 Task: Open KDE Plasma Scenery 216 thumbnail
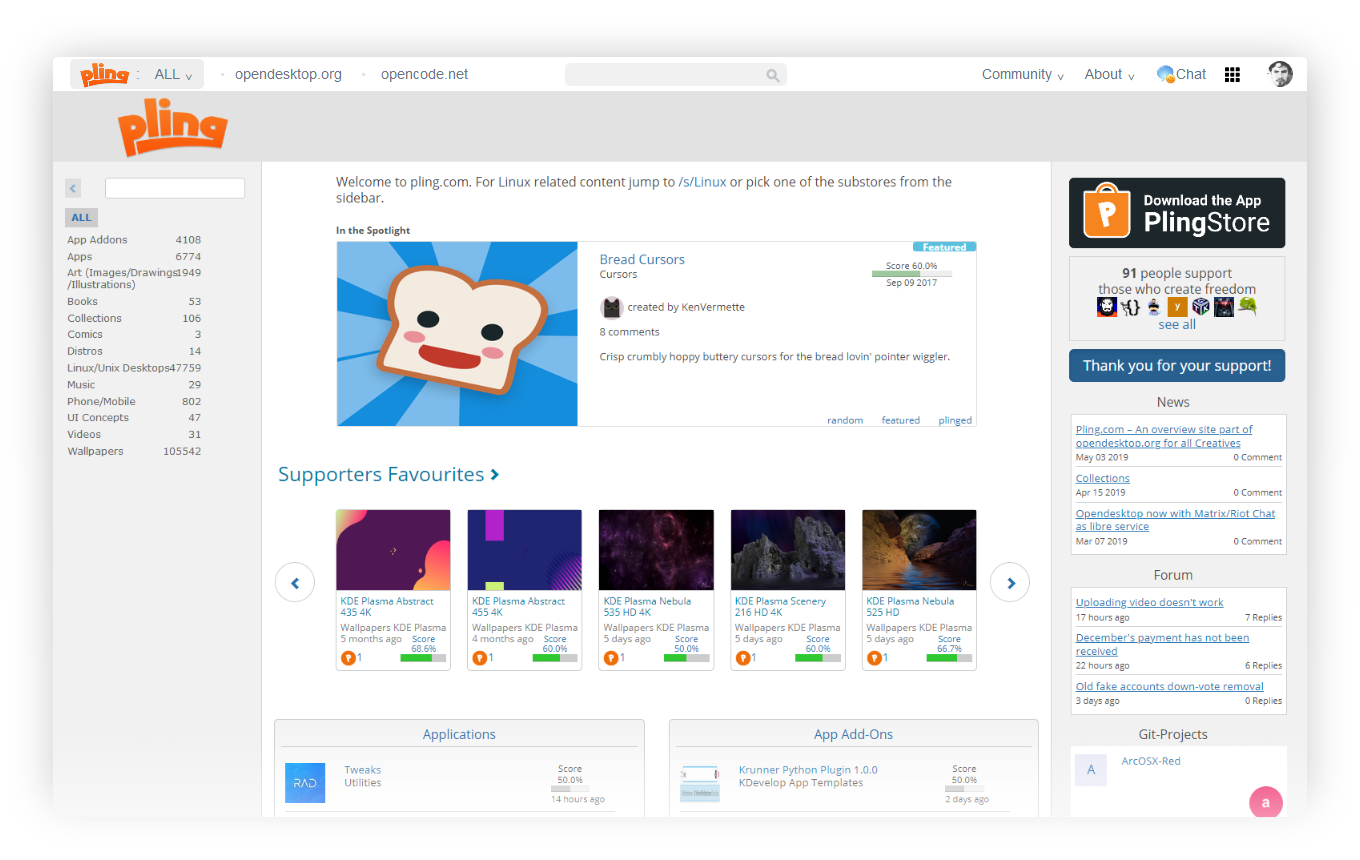(788, 550)
